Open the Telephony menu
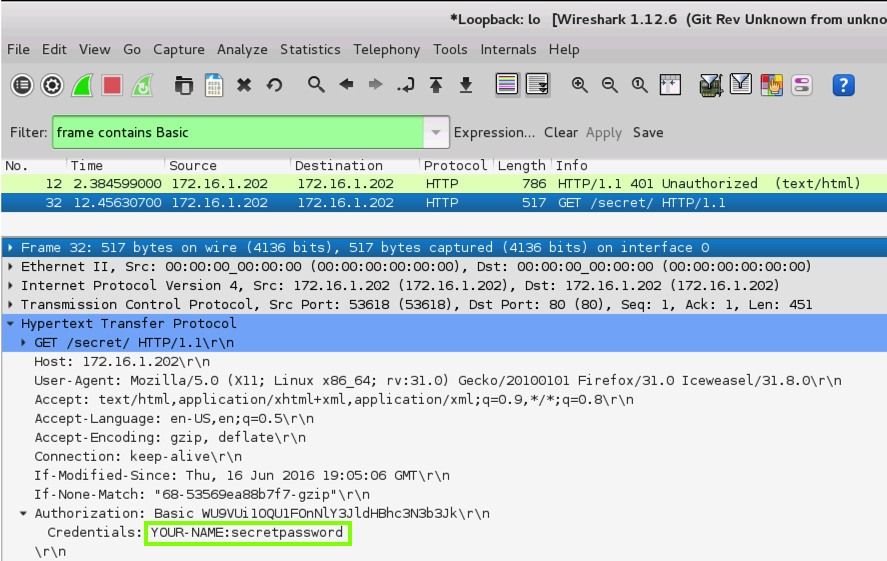 coord(387,50)
